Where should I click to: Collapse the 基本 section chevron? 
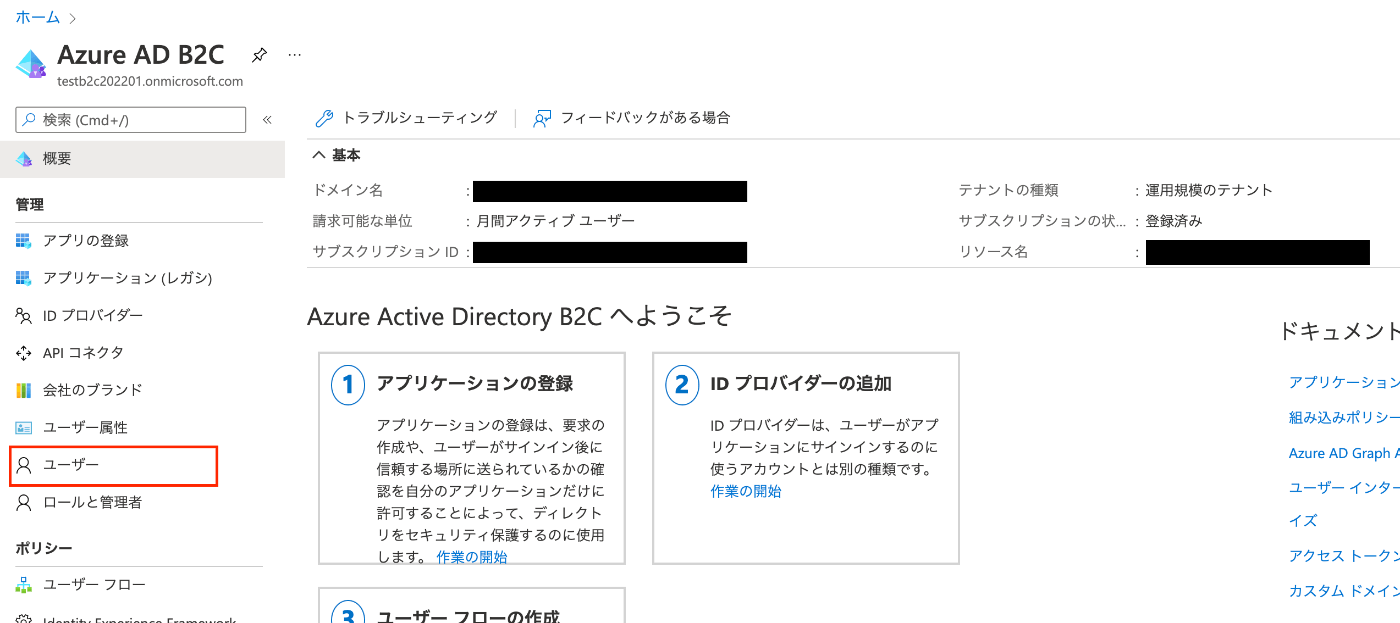(x=318, y=155)
